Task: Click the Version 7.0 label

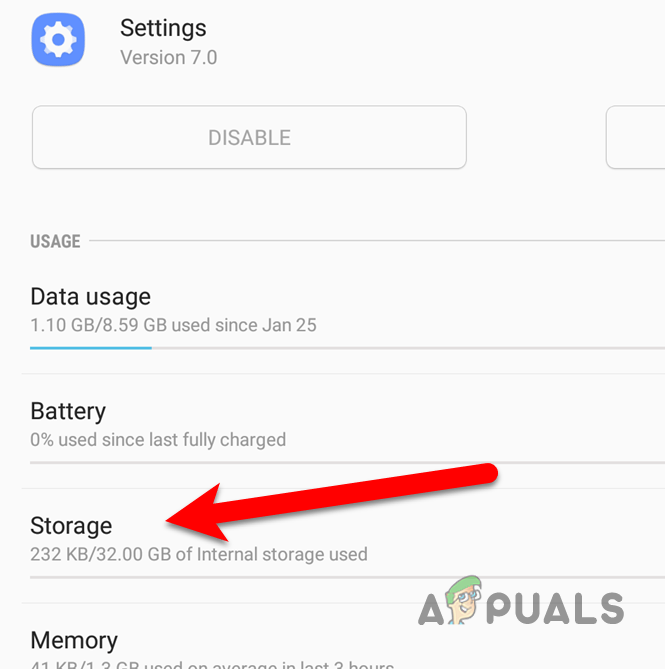Action: point(168,58)
